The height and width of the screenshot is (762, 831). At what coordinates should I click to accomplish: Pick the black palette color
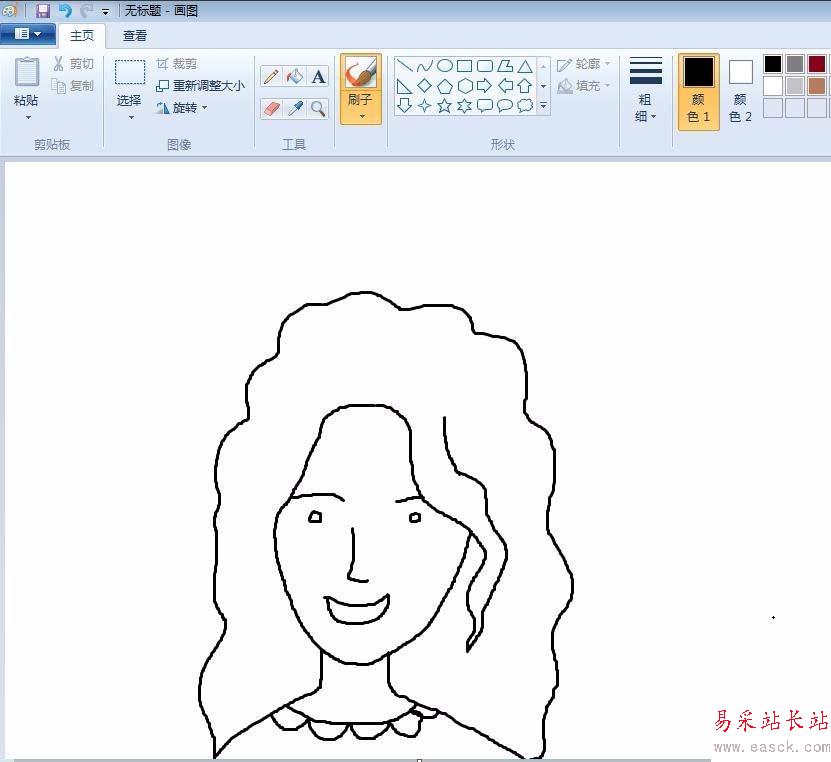click(773, 64)
